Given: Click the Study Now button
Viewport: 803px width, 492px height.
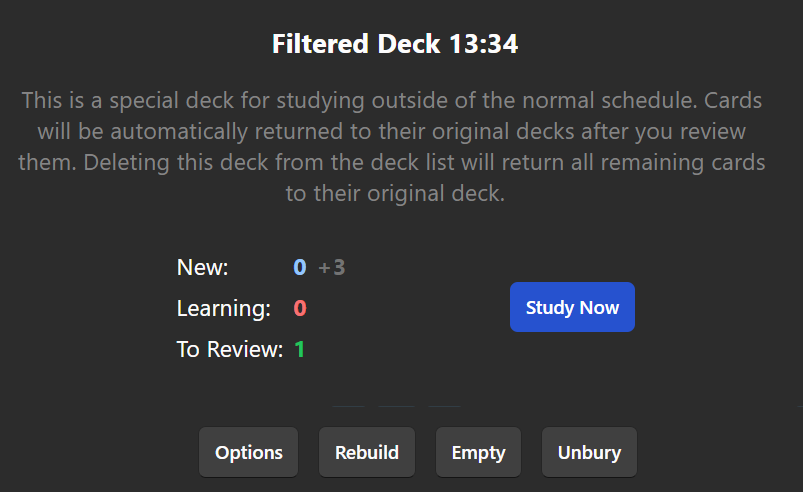Looking at the screenshot, I should click(x=572, y=307).
